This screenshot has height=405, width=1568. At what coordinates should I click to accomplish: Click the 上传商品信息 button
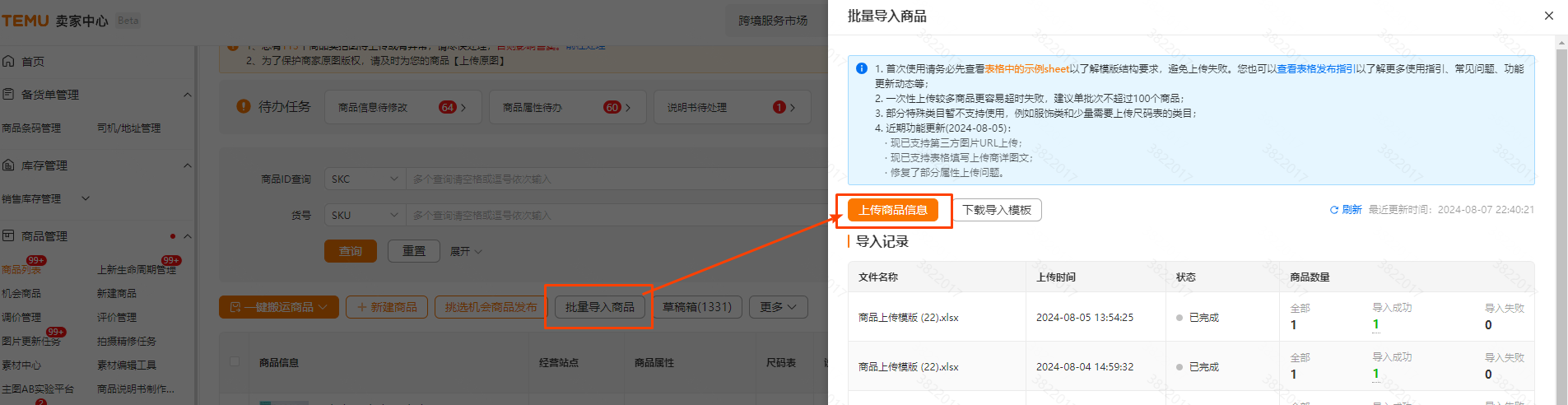pos(893,210)
